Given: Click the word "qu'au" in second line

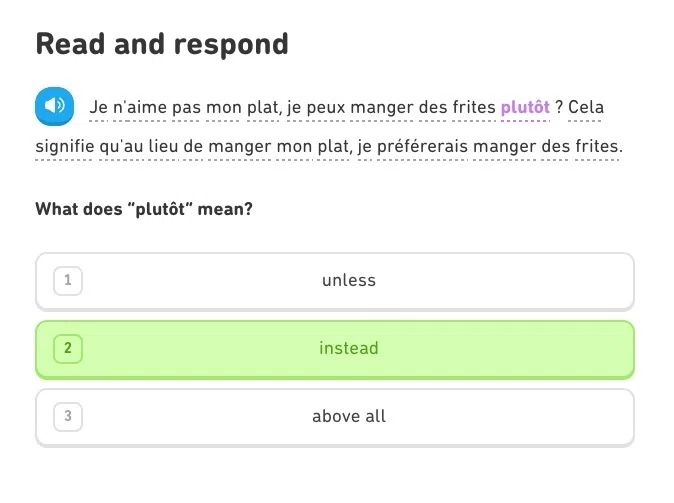Looking at the screenshot, I should [x=121, y=147].
